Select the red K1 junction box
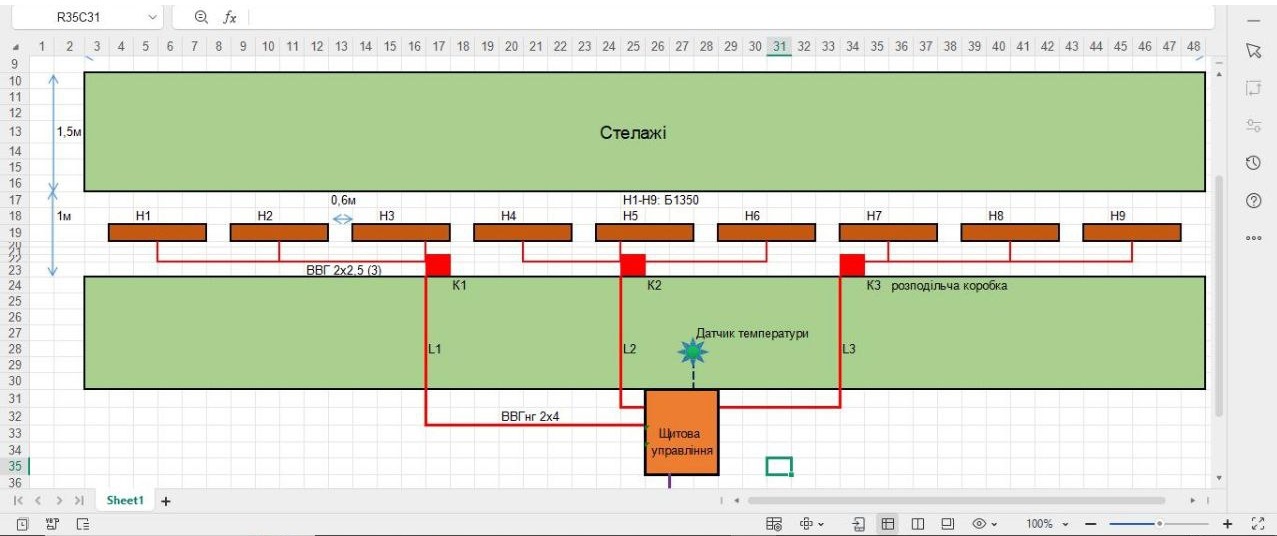Image resolution: width=1277 pixels, height=536 pixels. pos(438,265)
